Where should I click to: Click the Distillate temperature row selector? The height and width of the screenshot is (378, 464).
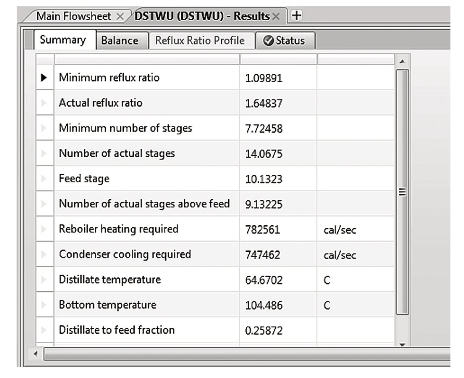point(44,279)
